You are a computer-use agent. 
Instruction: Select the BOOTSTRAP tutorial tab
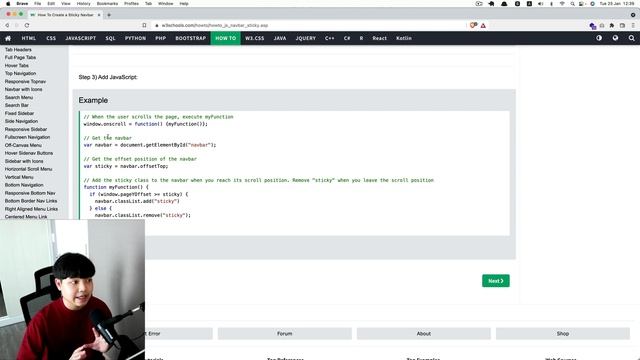(191, 38)
